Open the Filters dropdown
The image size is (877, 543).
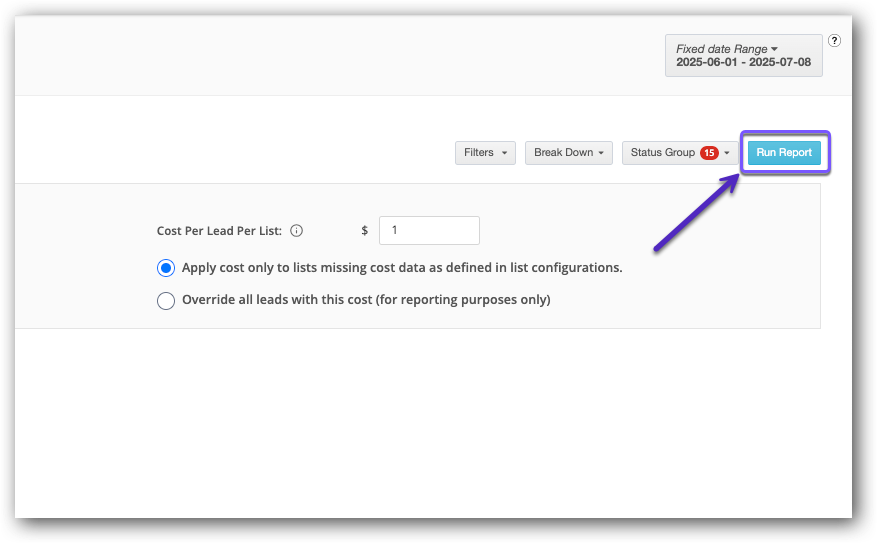tap(485, 153)
